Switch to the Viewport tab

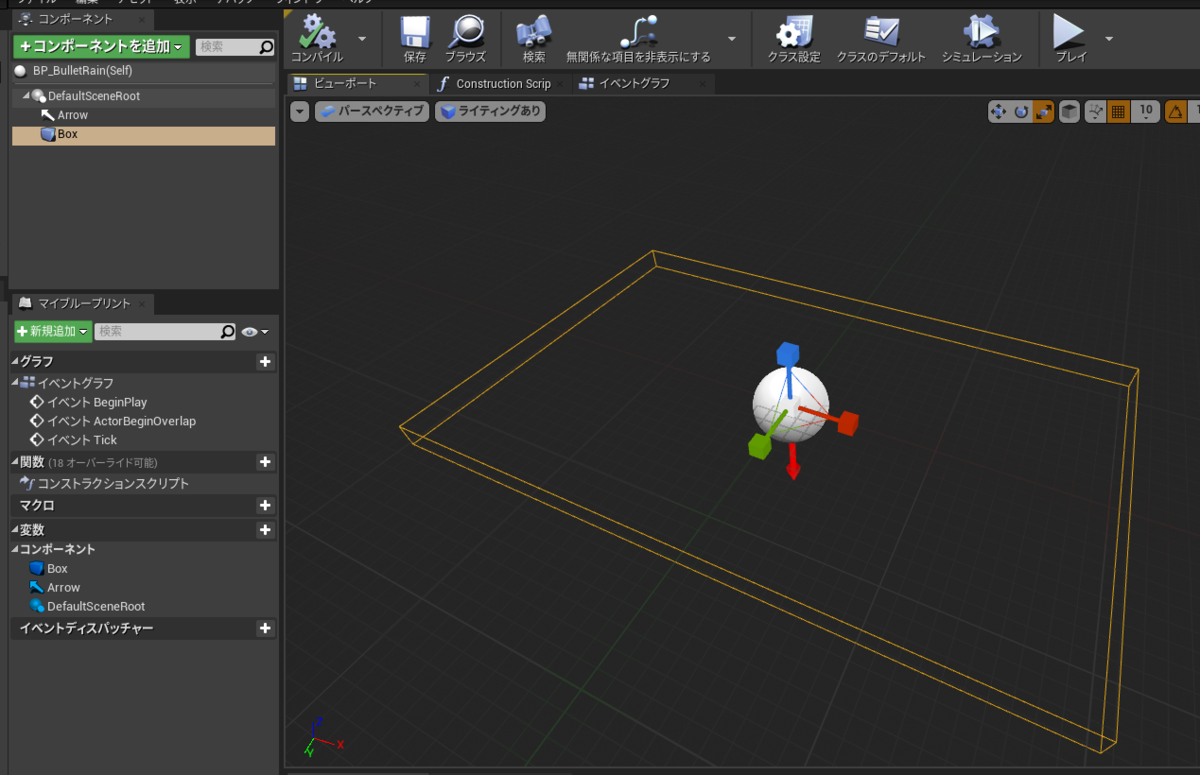(x=356, y=83)
